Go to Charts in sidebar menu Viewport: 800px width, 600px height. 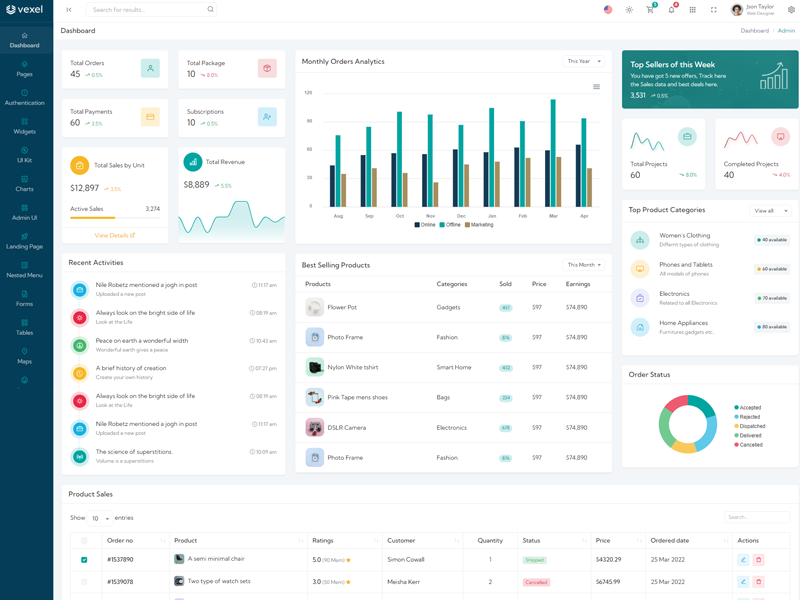click(x=24, y=183)
